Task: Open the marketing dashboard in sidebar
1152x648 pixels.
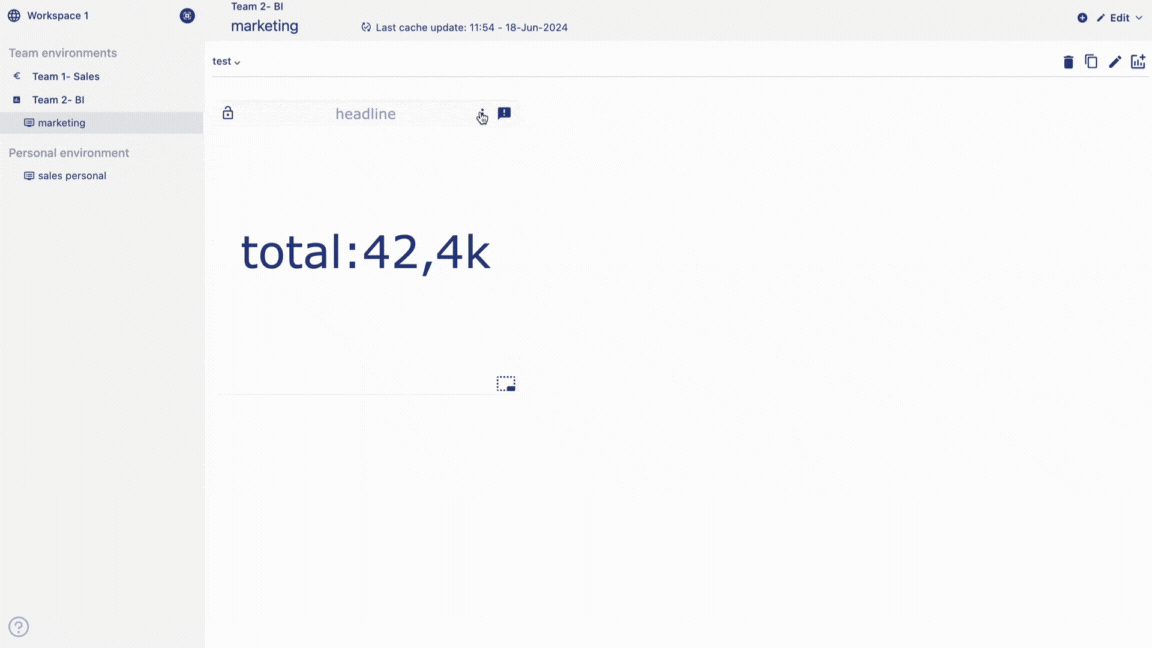Action: pyautogui.click(x=61, y=123)
